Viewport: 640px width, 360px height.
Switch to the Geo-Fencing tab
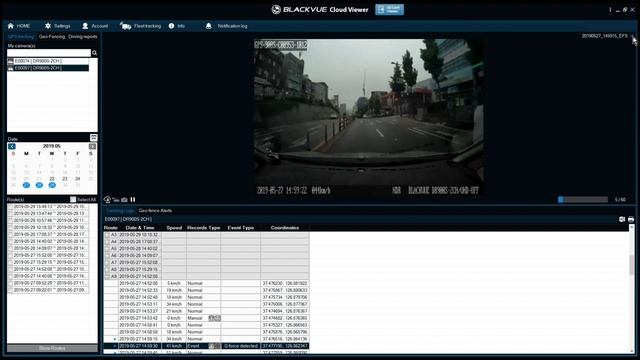(52, 37)
